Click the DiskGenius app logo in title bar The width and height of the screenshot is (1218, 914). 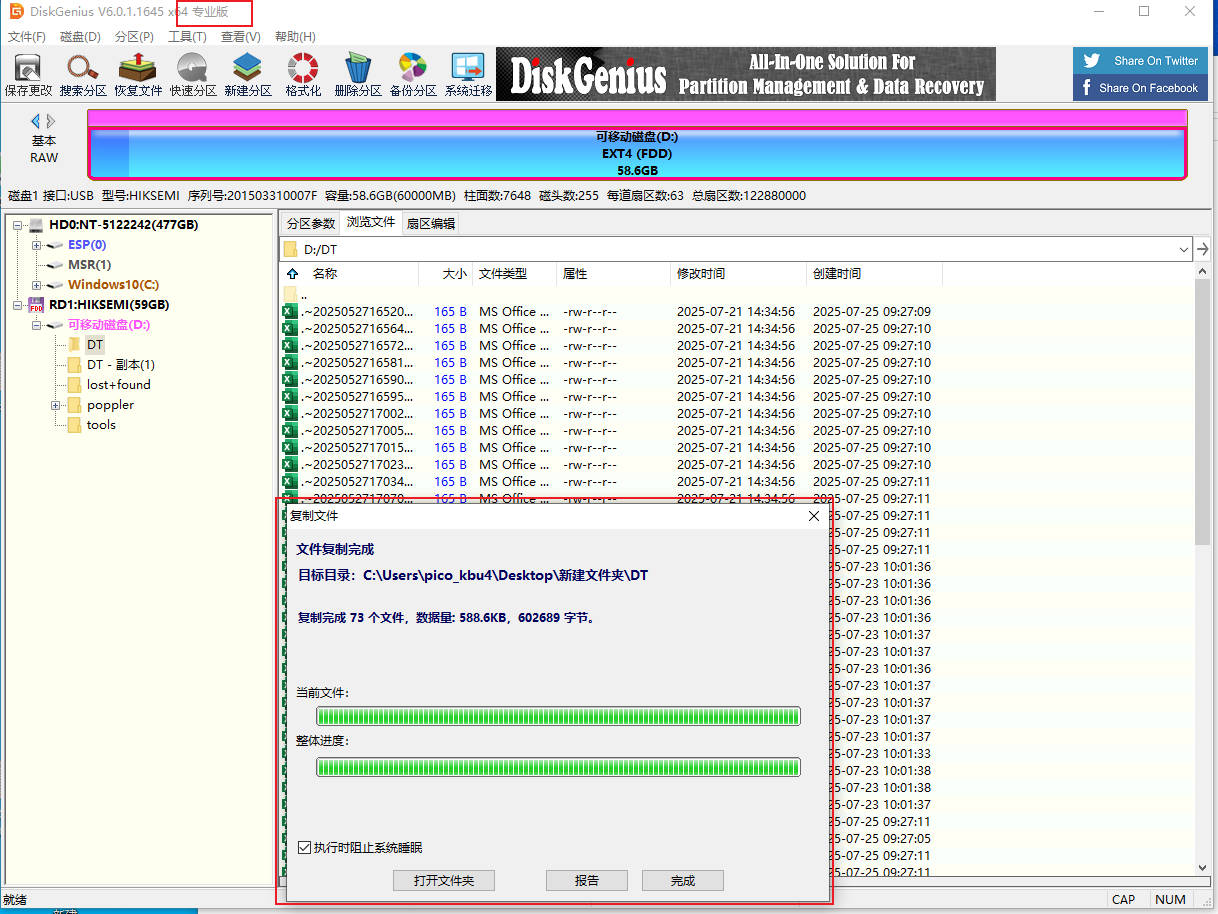[15, 12]
